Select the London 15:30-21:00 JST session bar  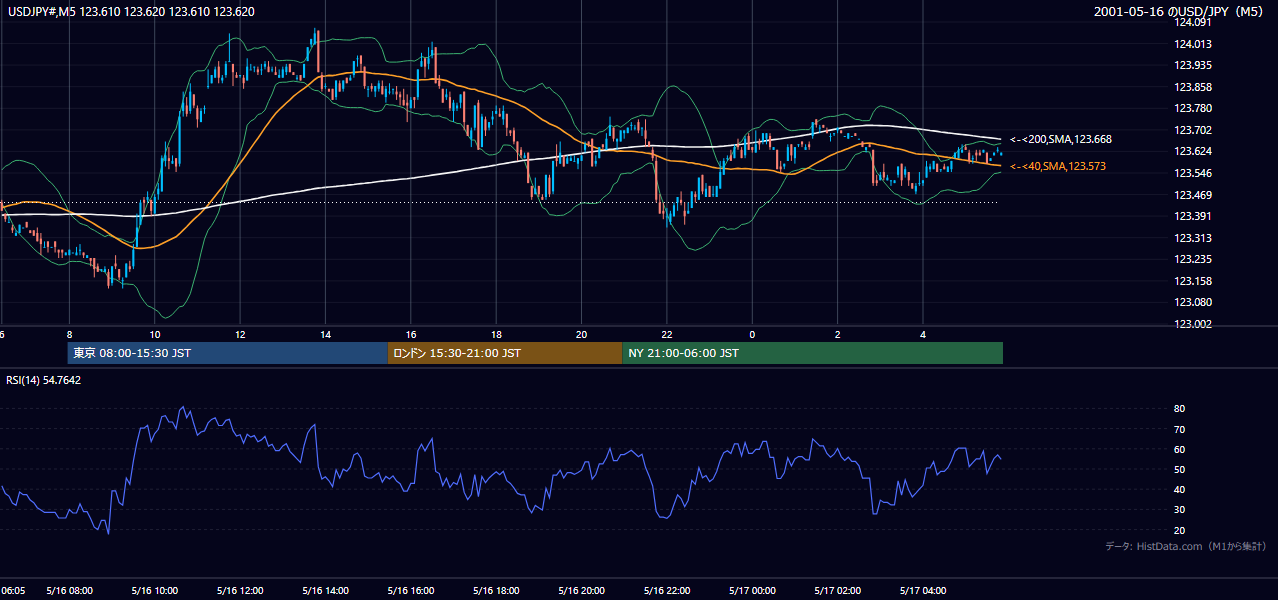504,353
